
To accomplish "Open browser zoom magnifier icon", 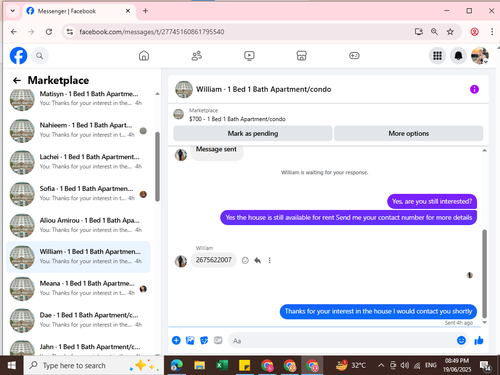I will pos(434,32).
